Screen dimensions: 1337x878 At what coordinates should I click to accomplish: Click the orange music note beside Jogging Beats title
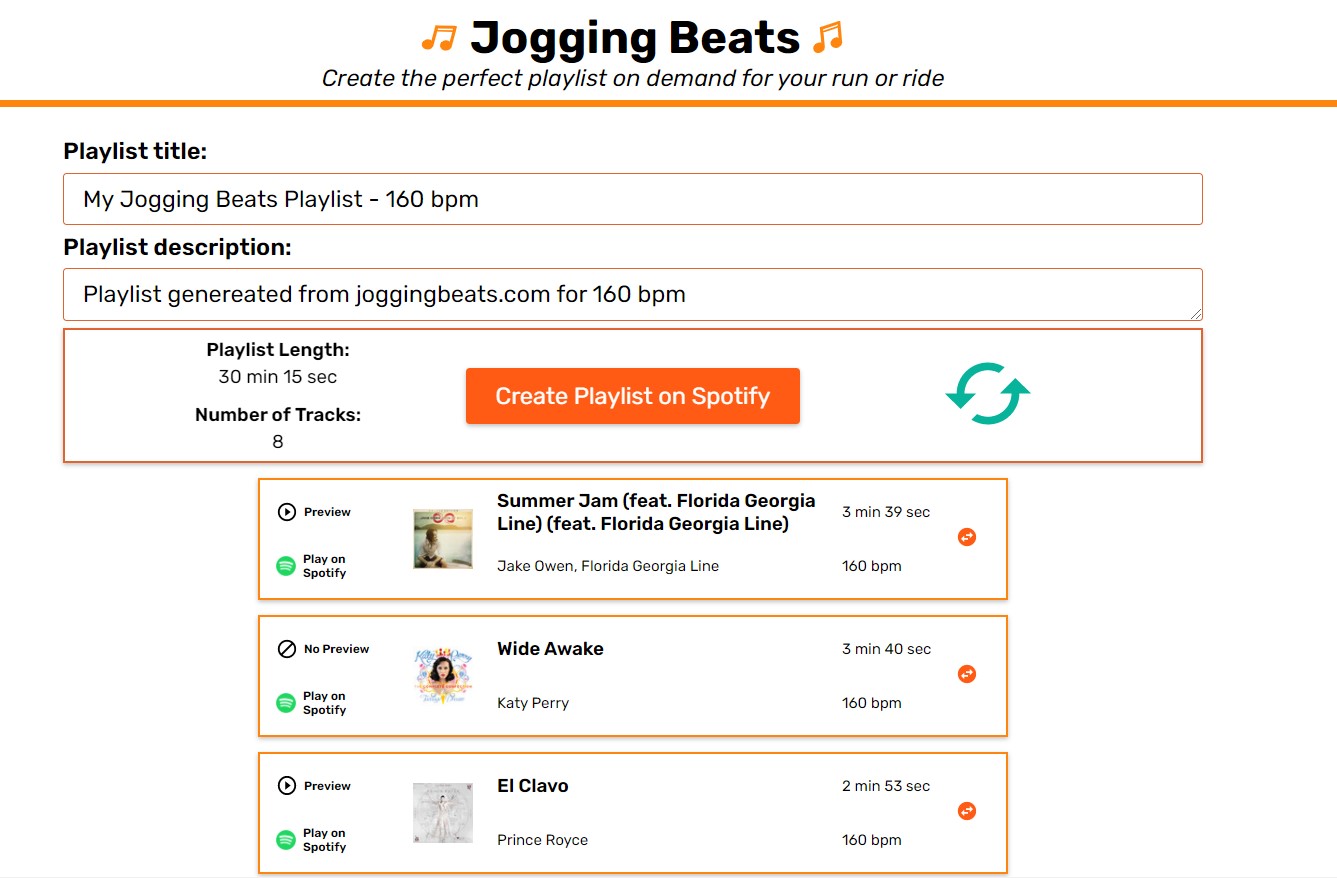pyautogui.click(x=439, y=36)
